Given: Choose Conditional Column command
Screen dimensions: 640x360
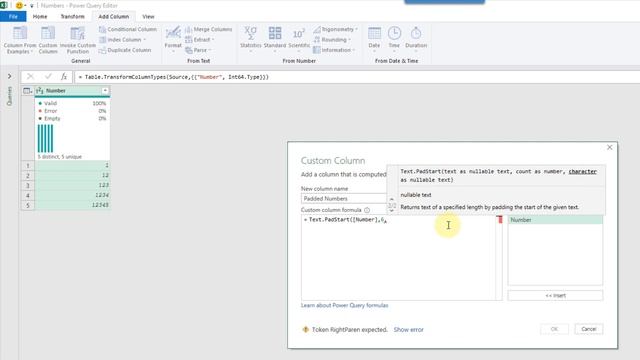Looking at the screenshot, I should pyautogui.click(x=128, y=29).
